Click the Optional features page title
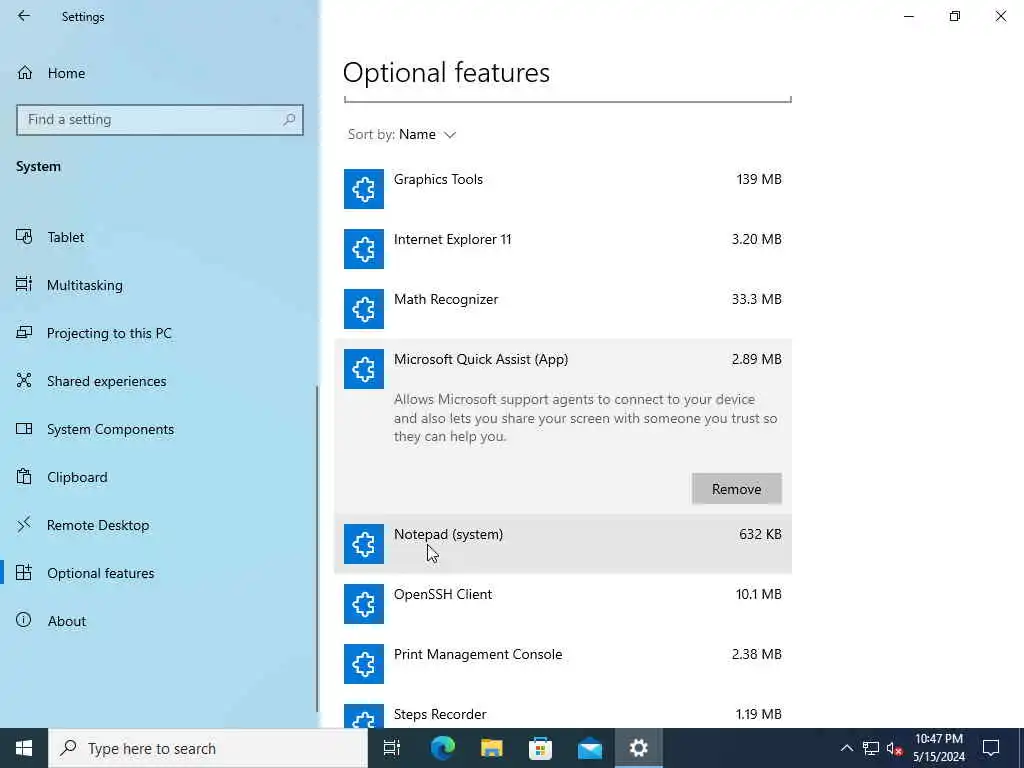1024x768 pixels. pos(446,72)
